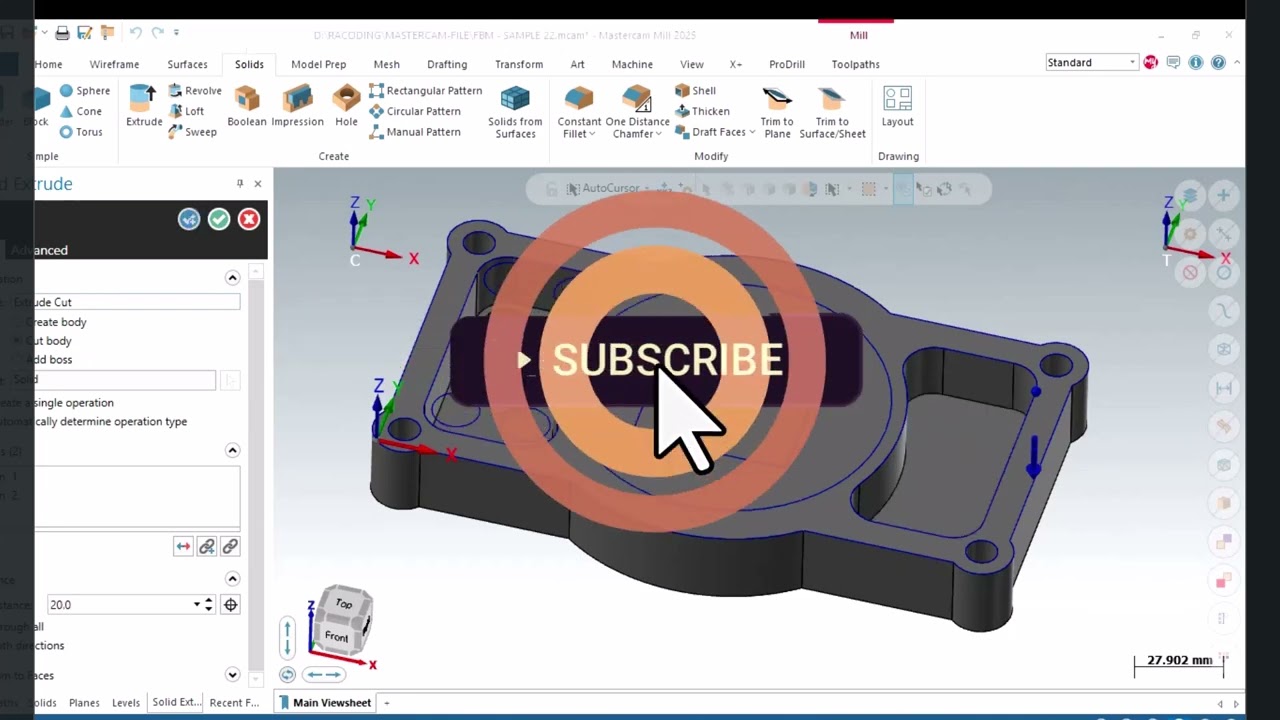Click the distance input field 20.0
The height and width of the screenshot is (720, 1280).
(x=118, y=605)
